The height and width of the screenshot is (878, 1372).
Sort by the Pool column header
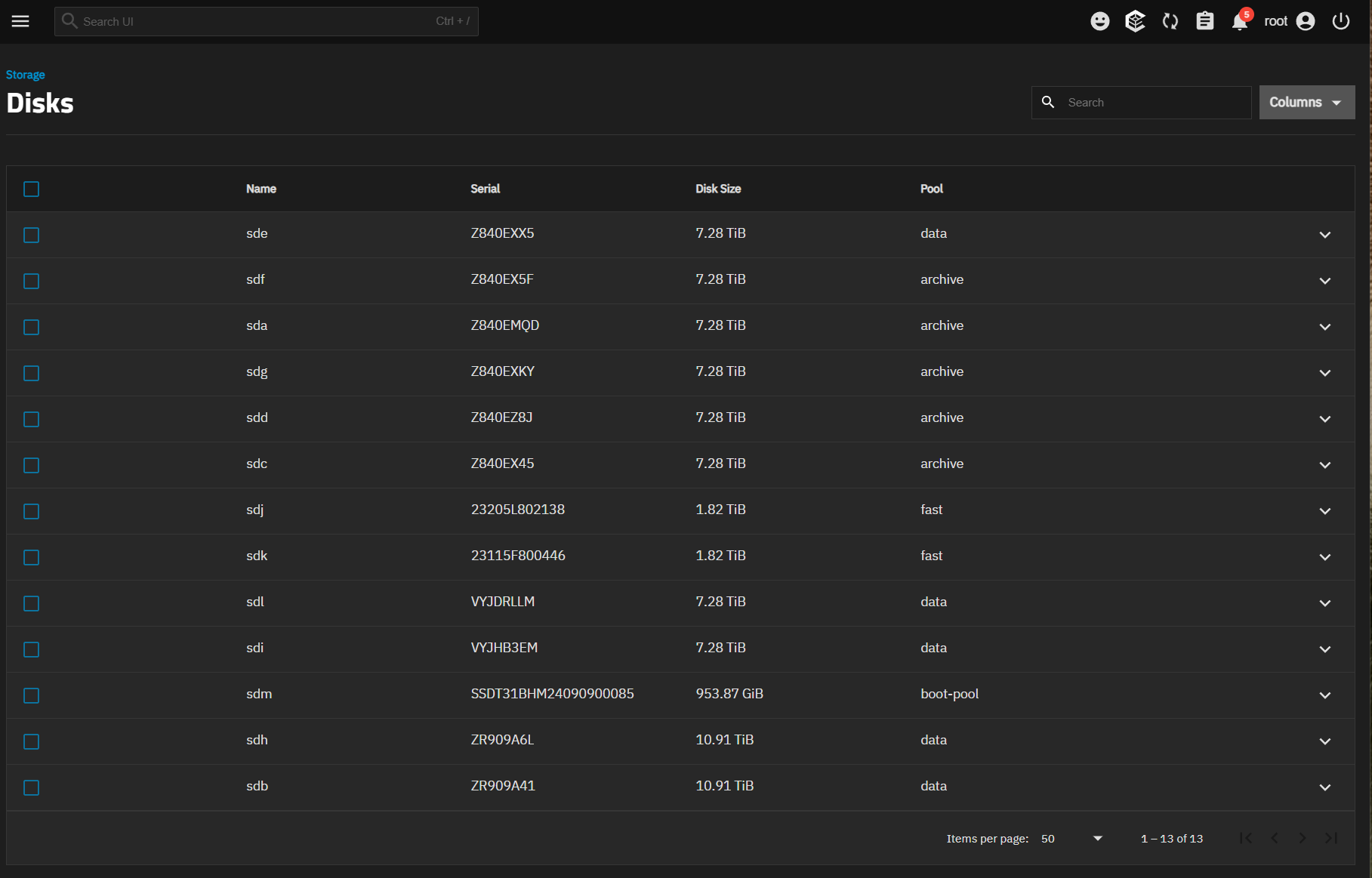click(931, 189)
